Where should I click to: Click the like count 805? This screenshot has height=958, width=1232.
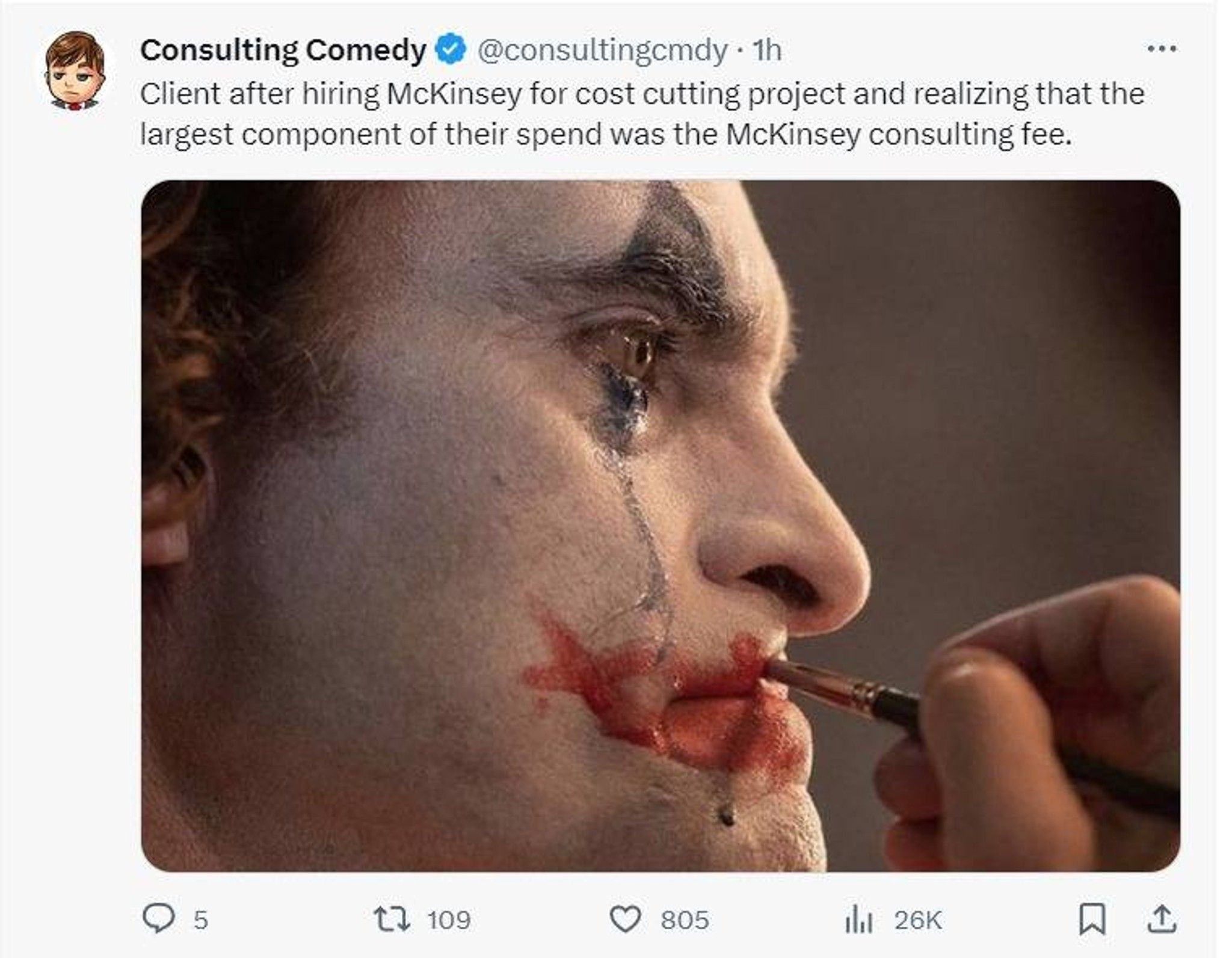click(x=685, y=920)
